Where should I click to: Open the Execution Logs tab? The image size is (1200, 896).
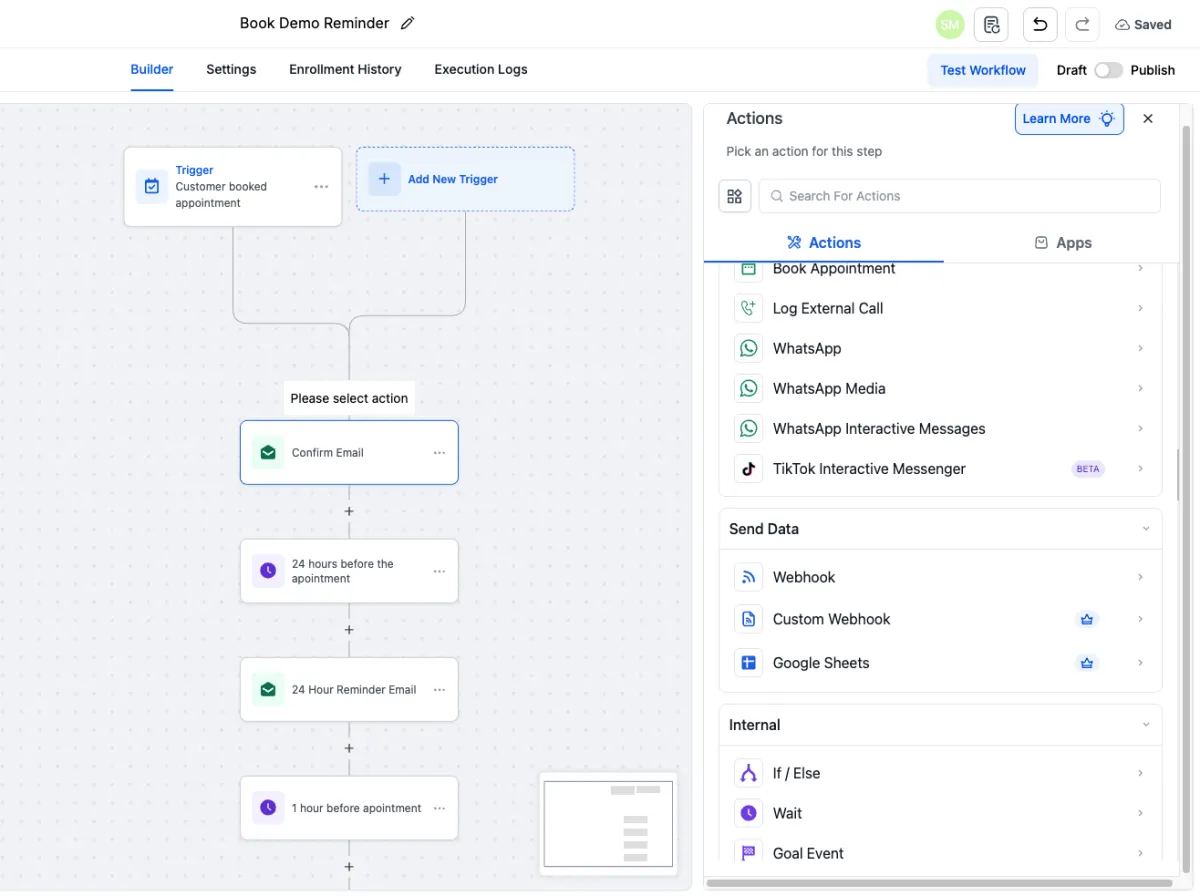480,70
